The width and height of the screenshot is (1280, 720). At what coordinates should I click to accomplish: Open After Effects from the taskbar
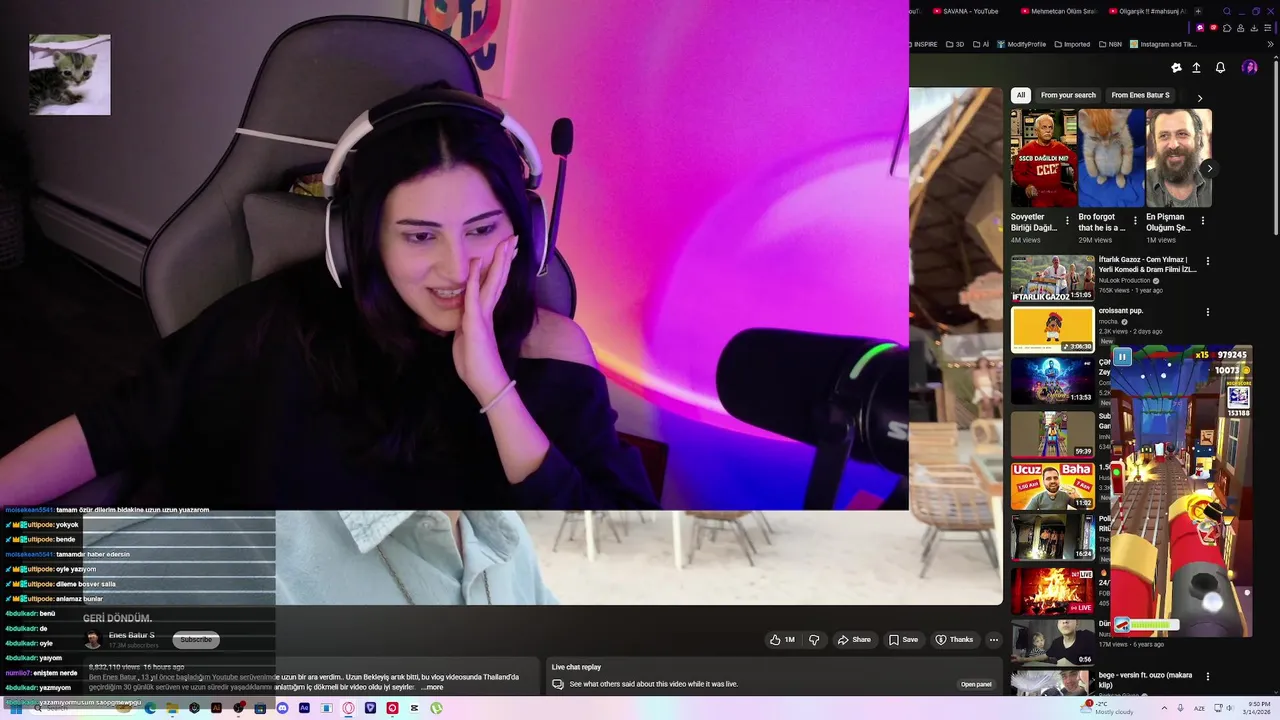pos(304,708)
